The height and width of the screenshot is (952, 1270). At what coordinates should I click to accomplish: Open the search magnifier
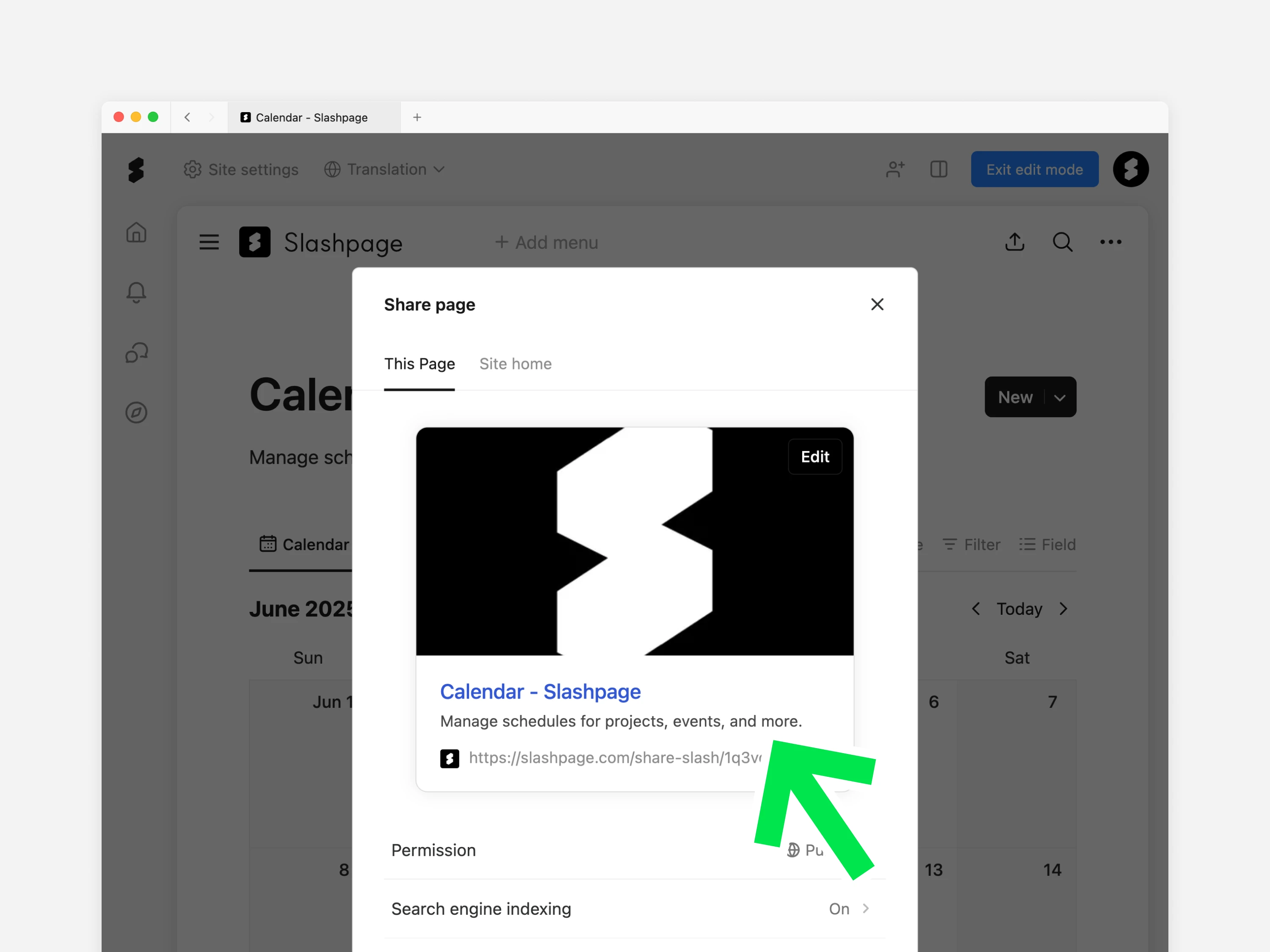1062,242
